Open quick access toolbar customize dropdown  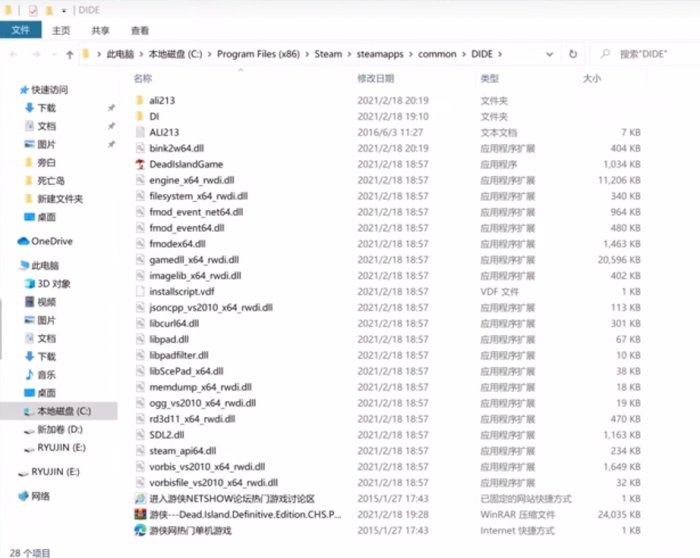coord(64,10)
